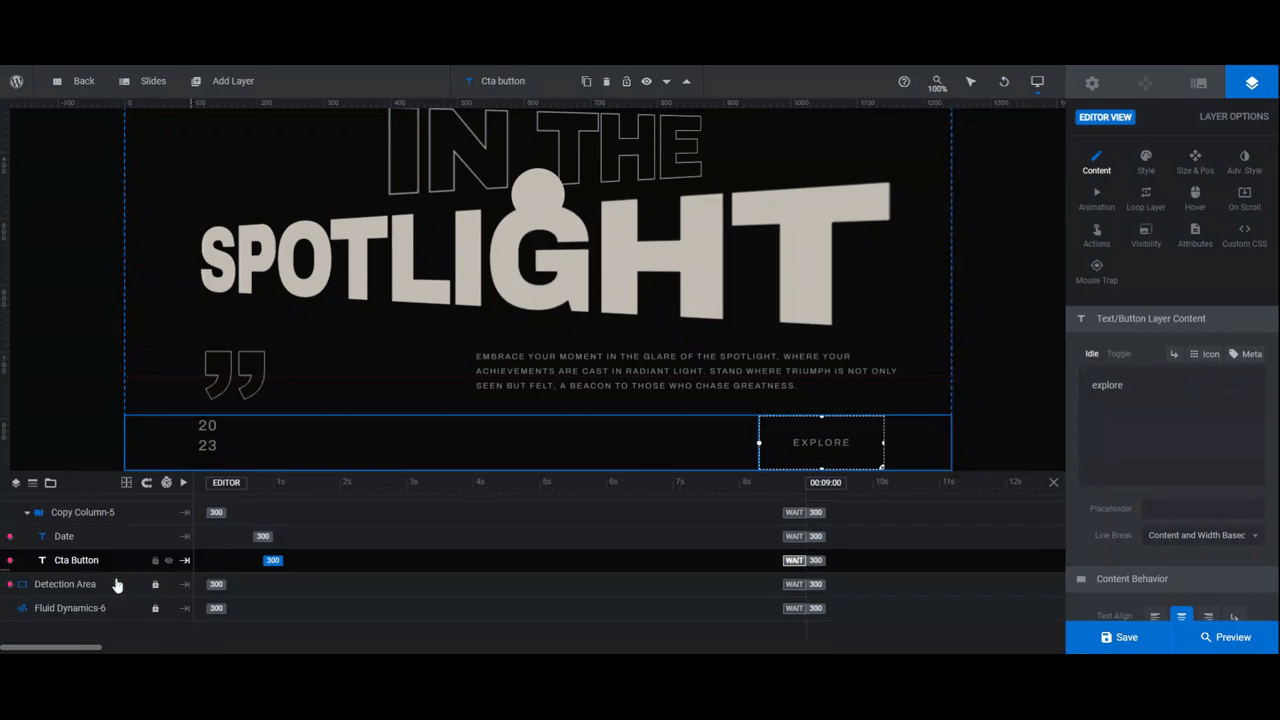Open the help question mark

(904, 81)
